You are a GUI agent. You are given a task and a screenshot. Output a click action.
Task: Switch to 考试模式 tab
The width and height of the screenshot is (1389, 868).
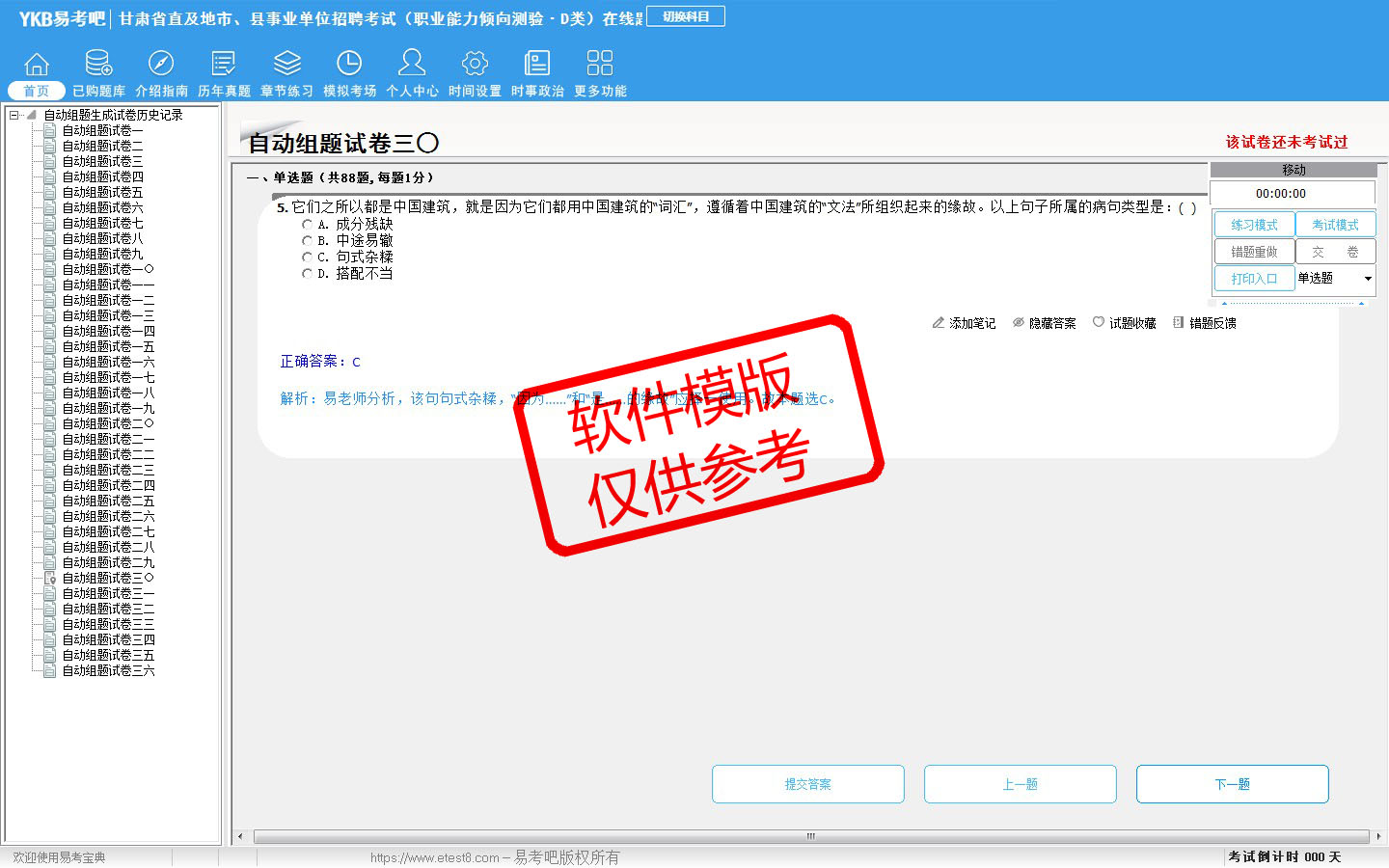(x=1335, y=225)
